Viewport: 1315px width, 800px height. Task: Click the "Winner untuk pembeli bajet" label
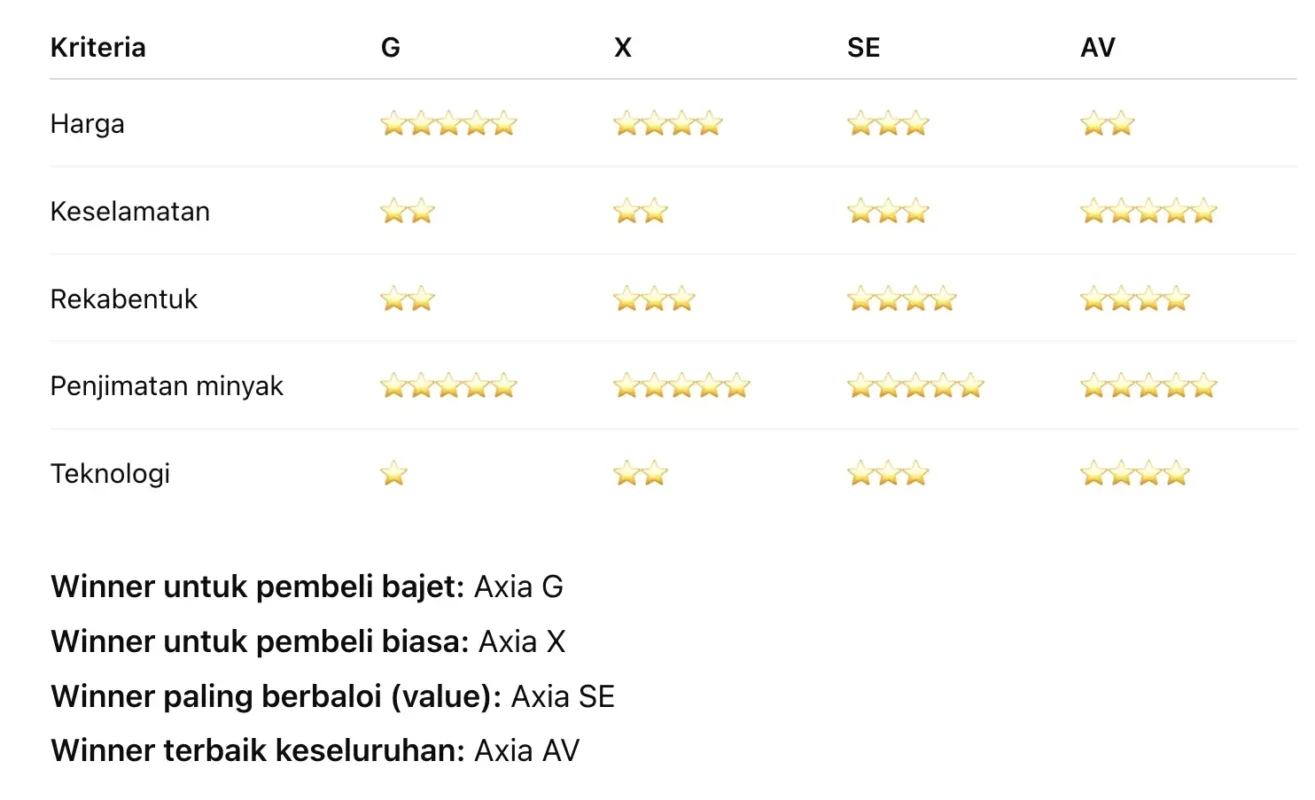coord(257,587)
